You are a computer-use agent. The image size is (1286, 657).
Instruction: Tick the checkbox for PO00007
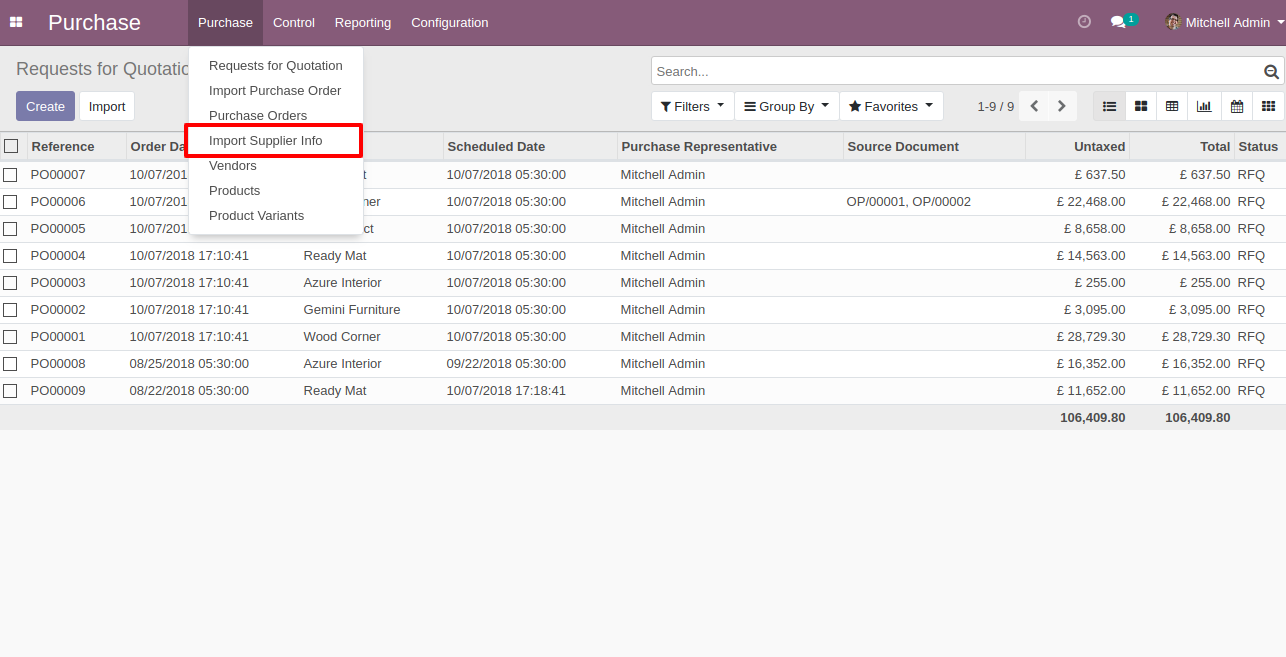click(10, 175)
